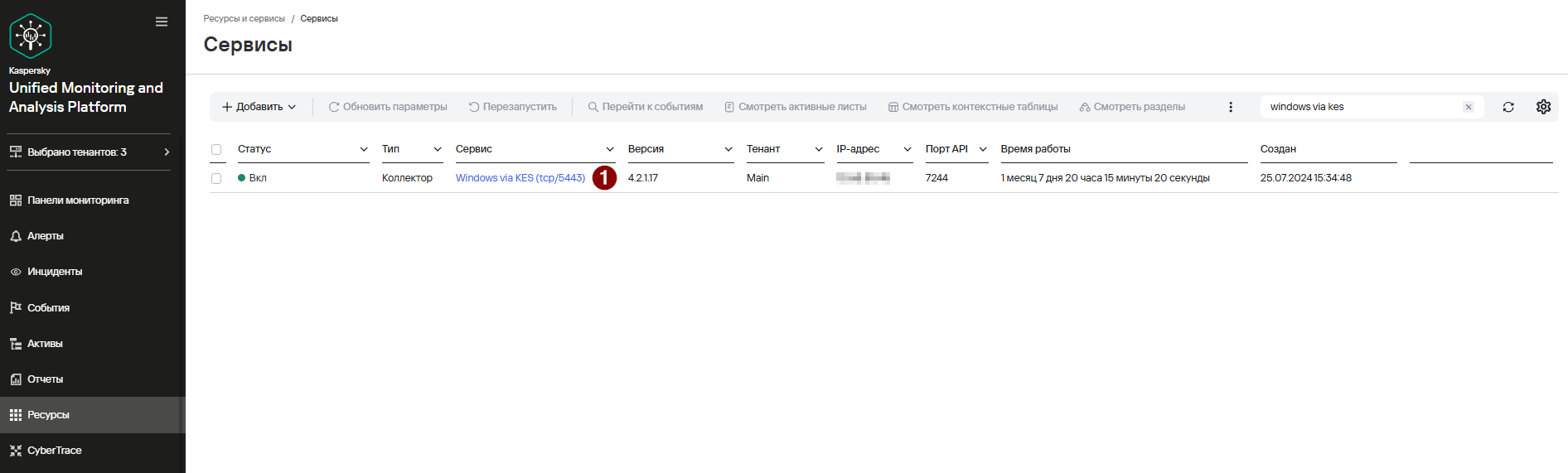Open Тип column filter dropdown
Screen dimensions: 1568x473
coord(438,149)
